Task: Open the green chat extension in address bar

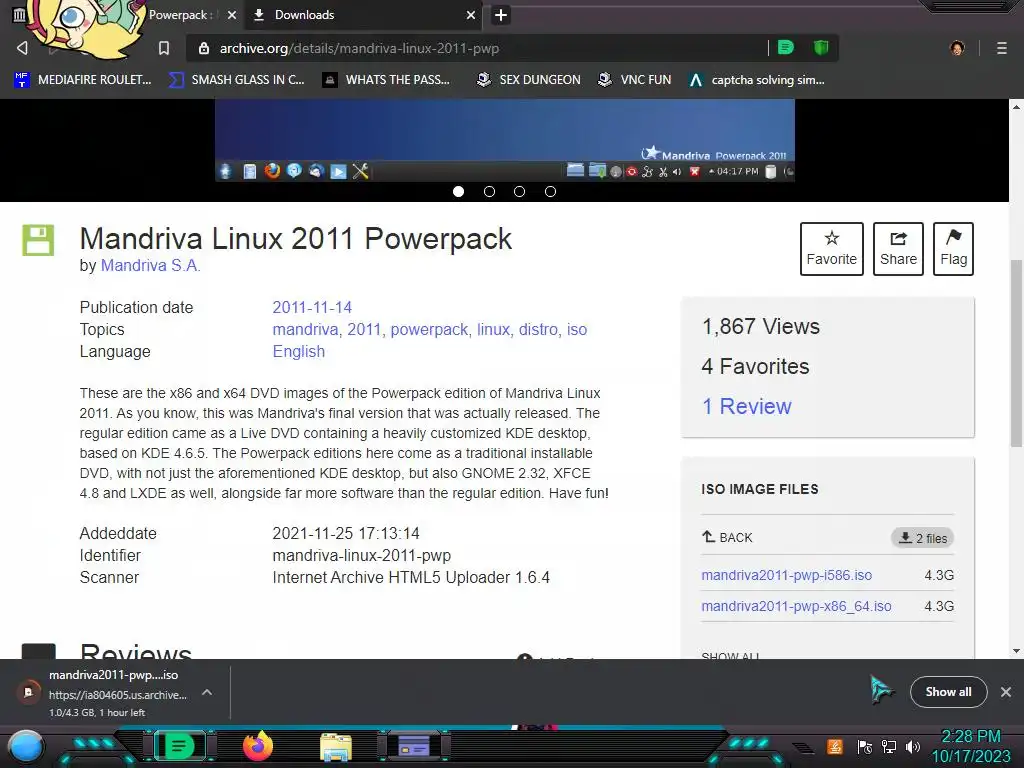Action: (x=786, y=48)
